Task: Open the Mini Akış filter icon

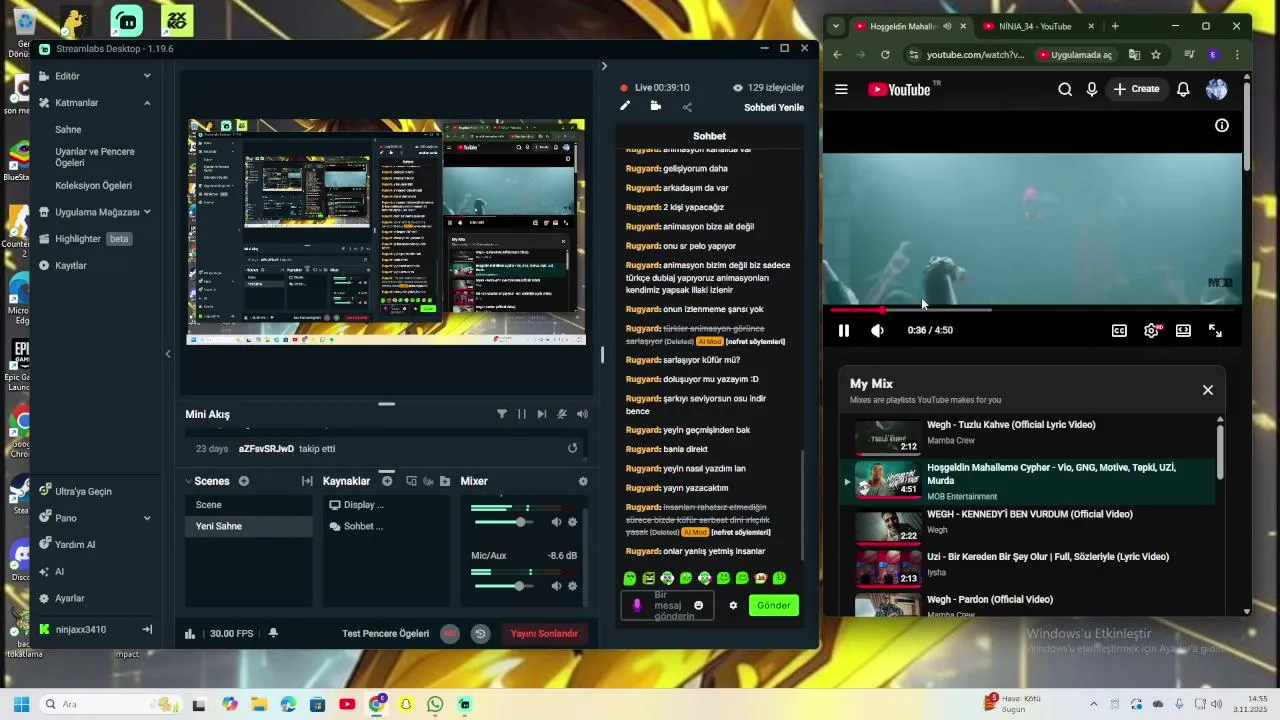Action: pyautogui.click(x=502, y=414)
